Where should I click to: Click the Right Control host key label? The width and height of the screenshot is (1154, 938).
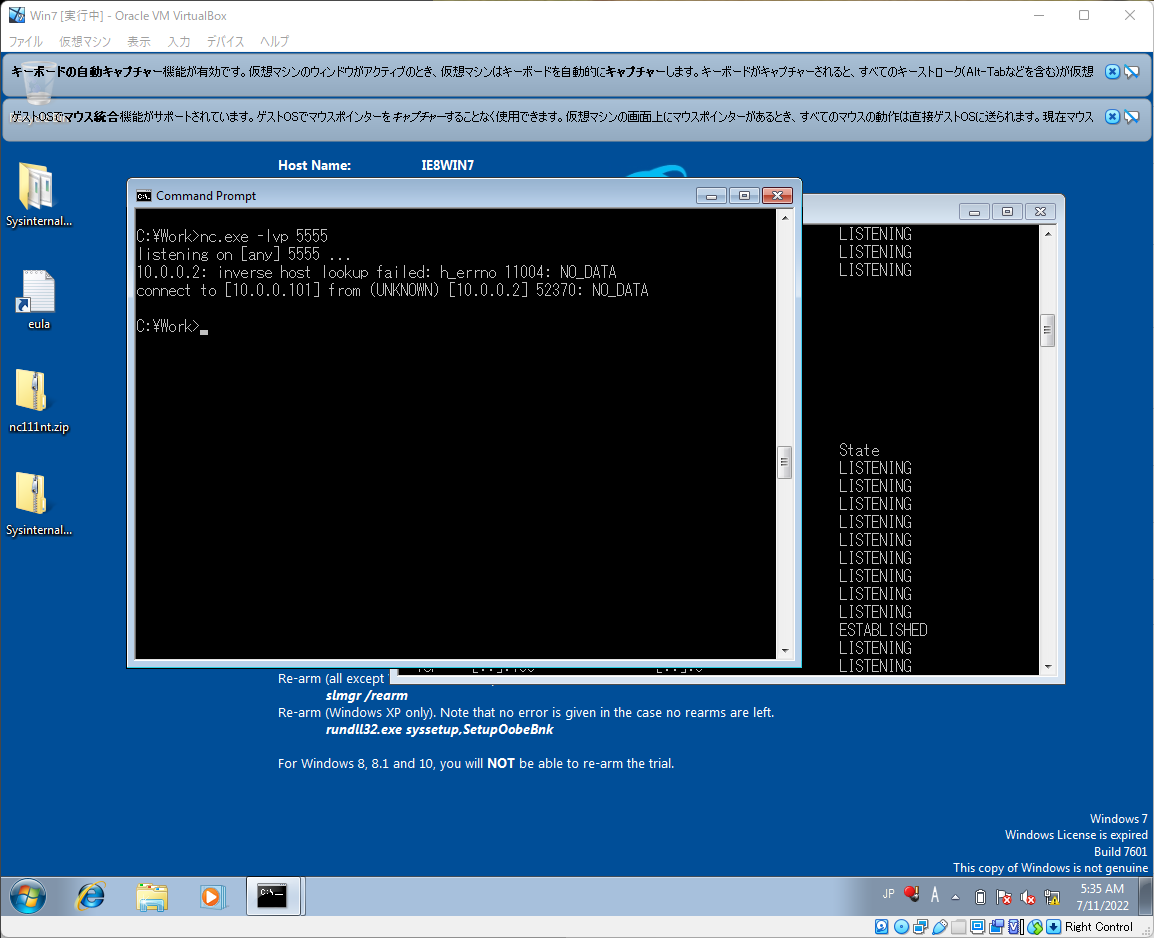(1099, 927)
